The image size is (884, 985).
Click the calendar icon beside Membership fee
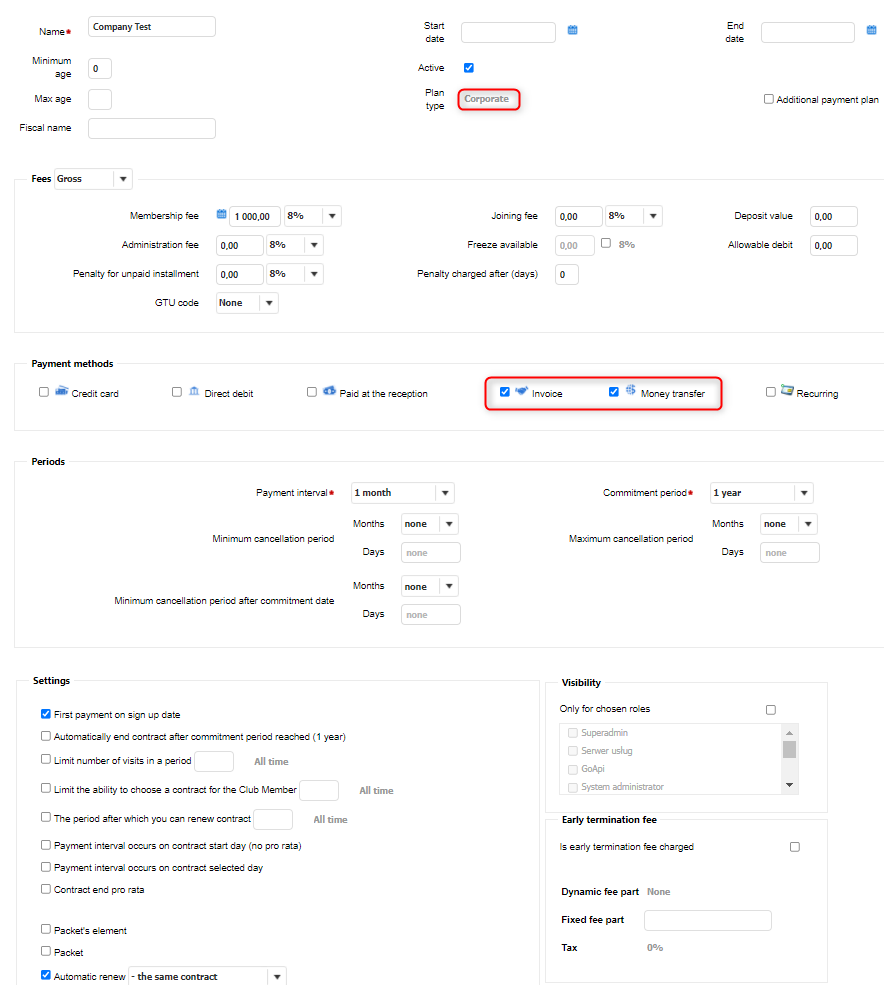tap(222, 214)
